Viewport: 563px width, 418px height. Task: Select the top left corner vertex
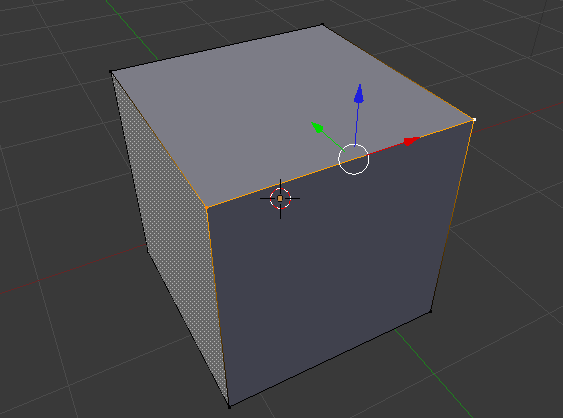[x=111, y=72]
